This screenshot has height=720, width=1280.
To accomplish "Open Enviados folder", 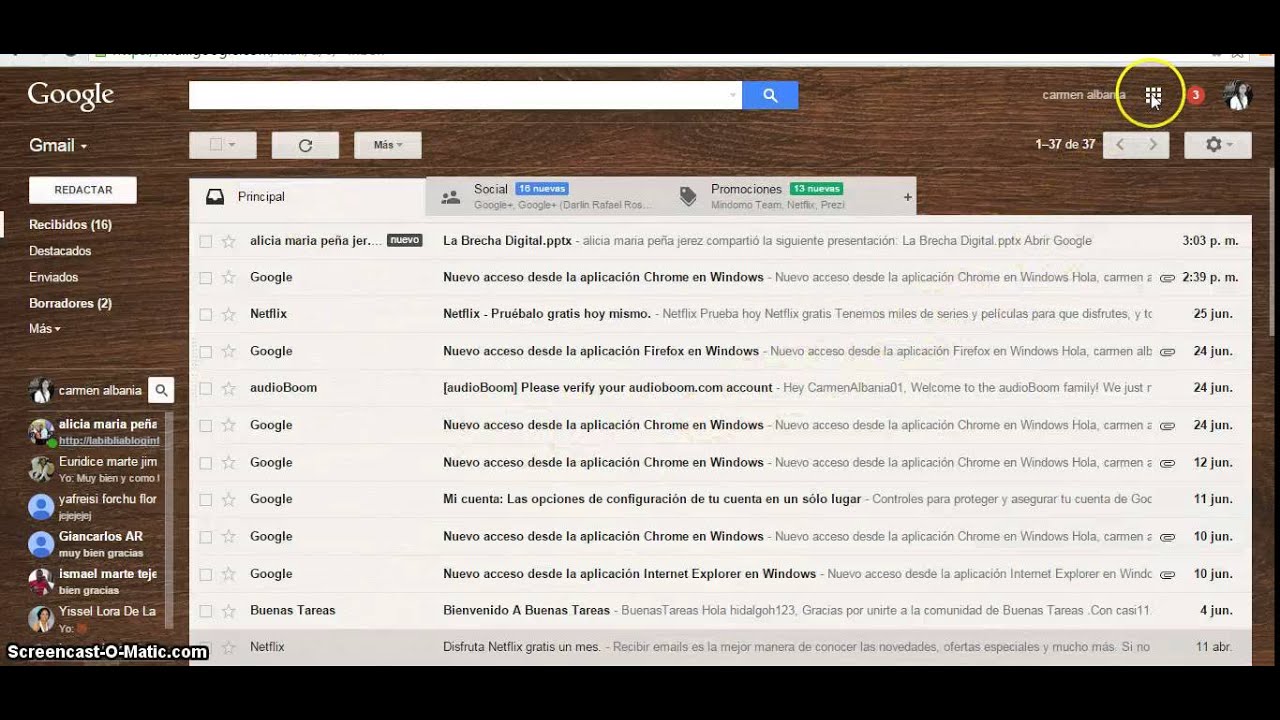I will click(53, 277).
